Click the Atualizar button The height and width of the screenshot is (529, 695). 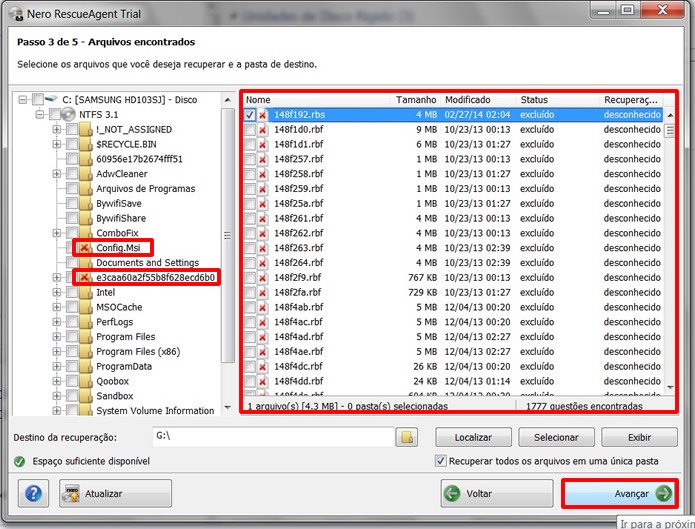[x=115, y=494]
